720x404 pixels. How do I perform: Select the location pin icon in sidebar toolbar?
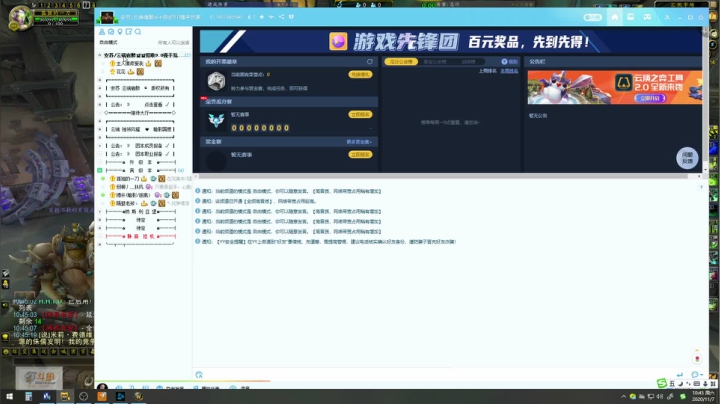[120, 32]
